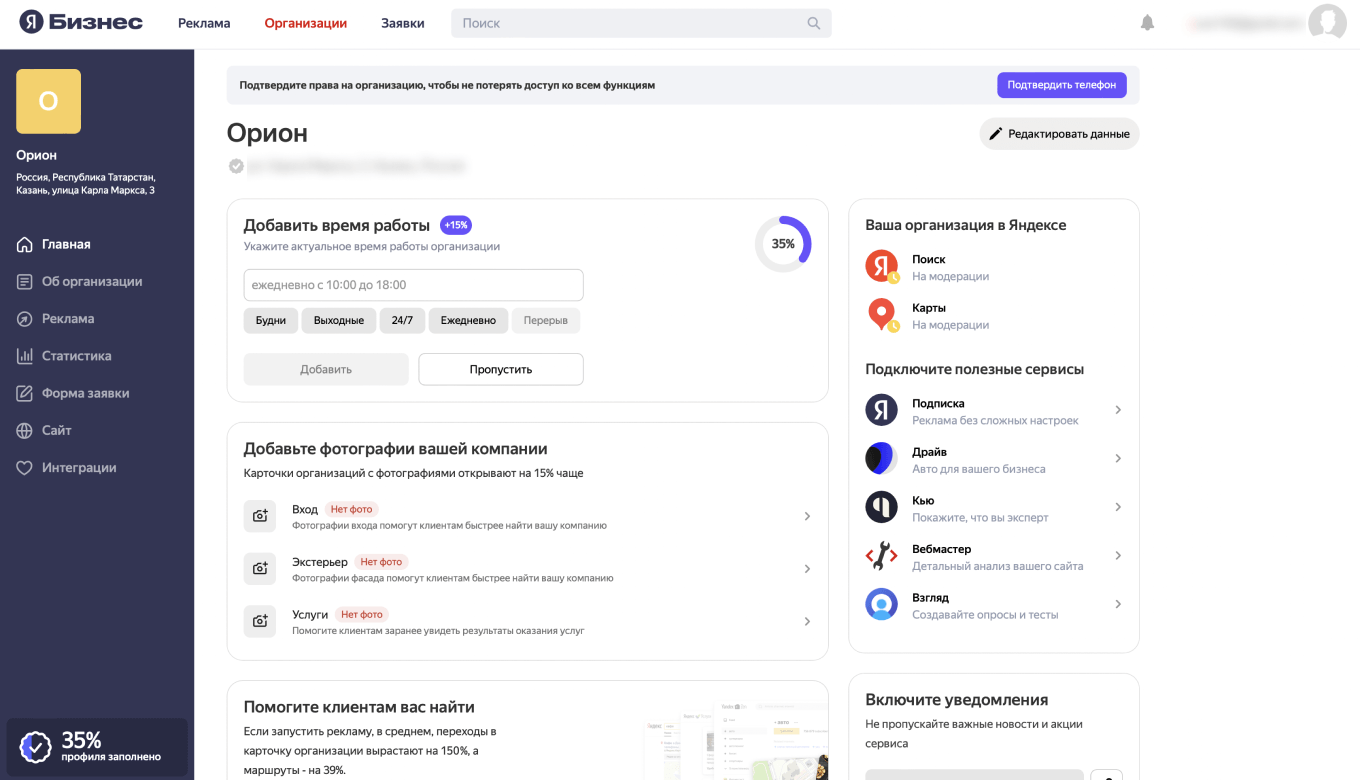Screen dimensions: 1360x780
Task: Click the camera icon next to Вход
Action: (259, 516)
